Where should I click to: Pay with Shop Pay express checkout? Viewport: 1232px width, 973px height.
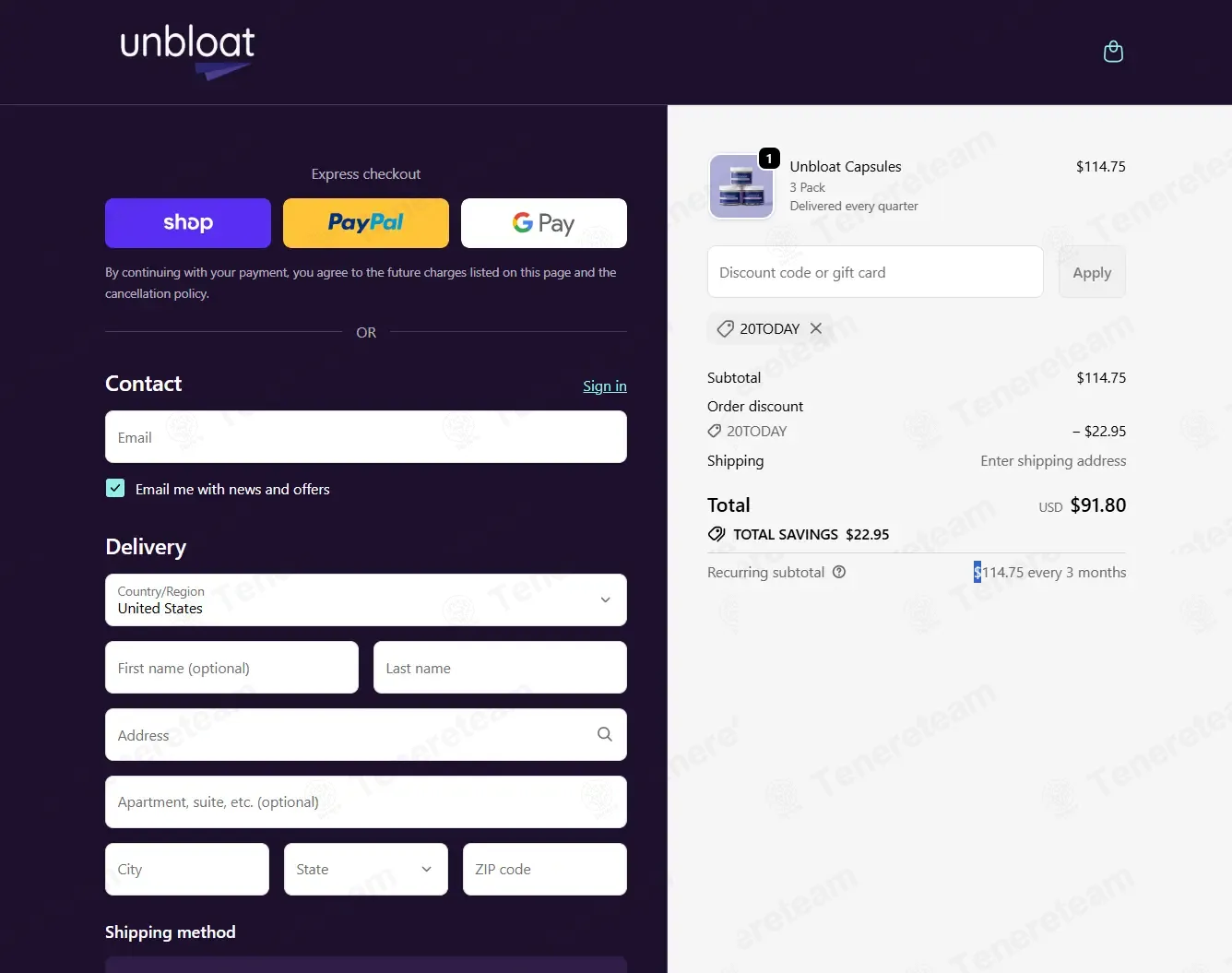[188, 223]
